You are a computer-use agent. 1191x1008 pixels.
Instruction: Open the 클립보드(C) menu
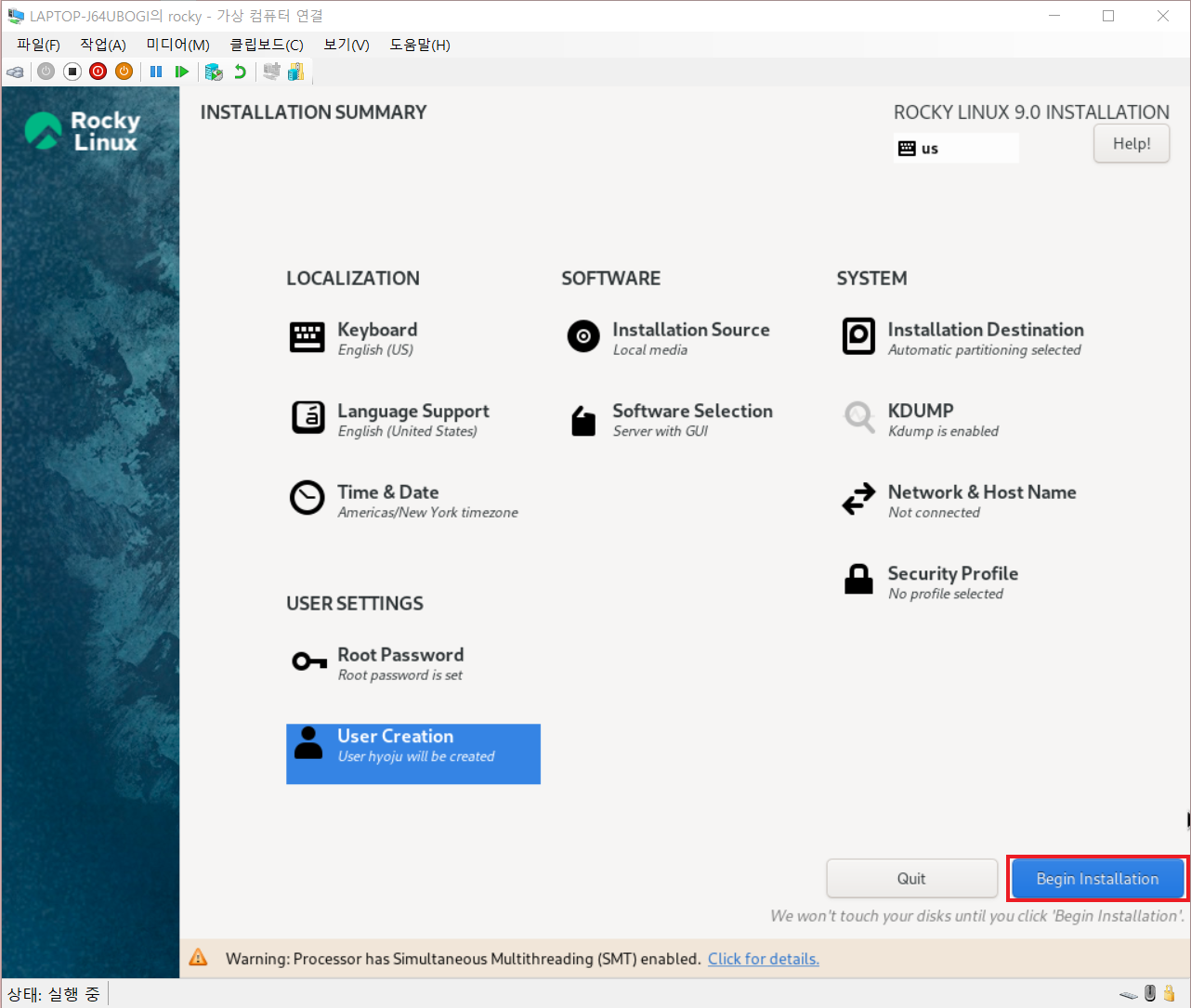(267, 45)
